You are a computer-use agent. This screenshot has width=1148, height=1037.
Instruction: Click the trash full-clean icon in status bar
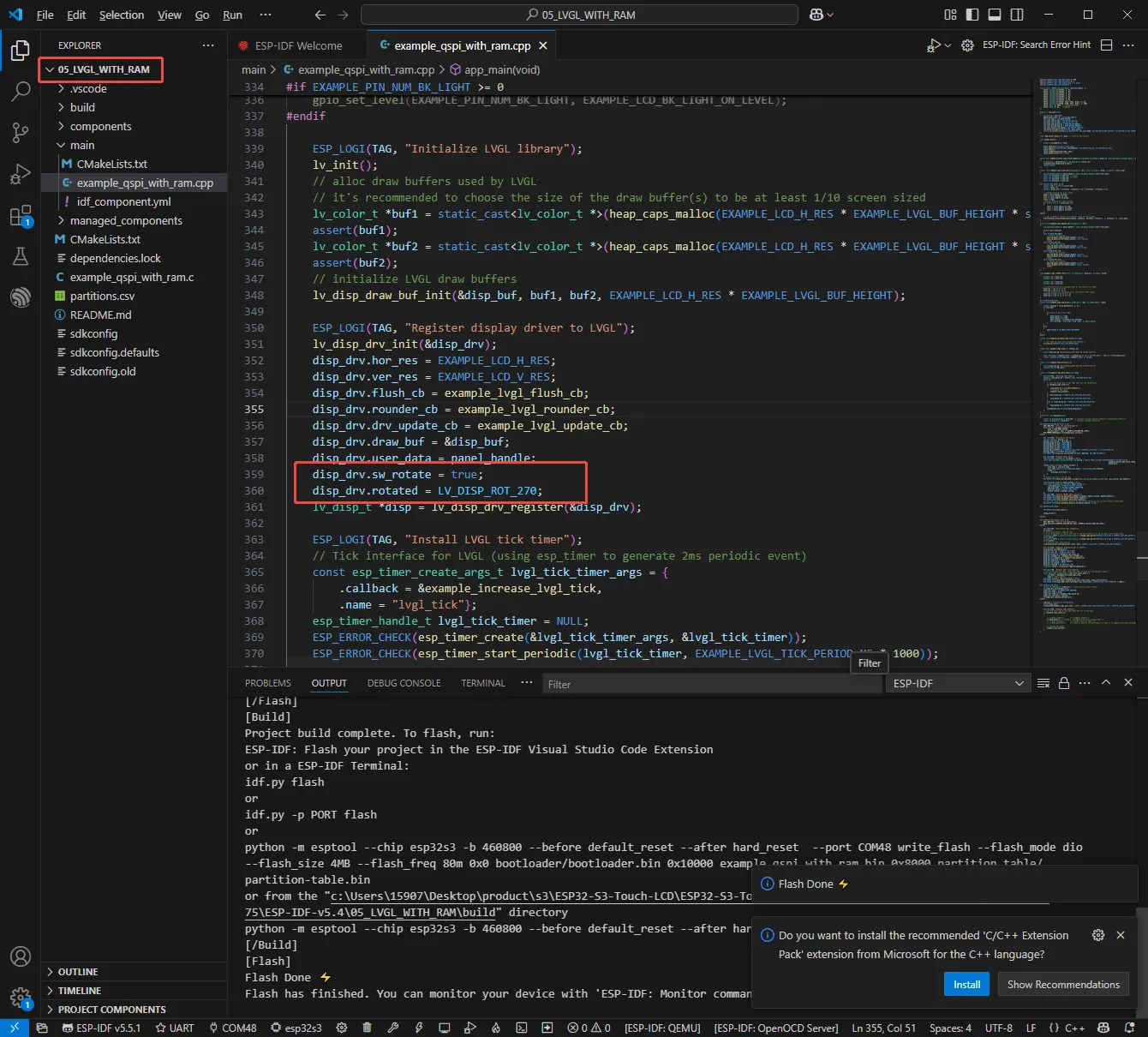(x=367, y=1028)
